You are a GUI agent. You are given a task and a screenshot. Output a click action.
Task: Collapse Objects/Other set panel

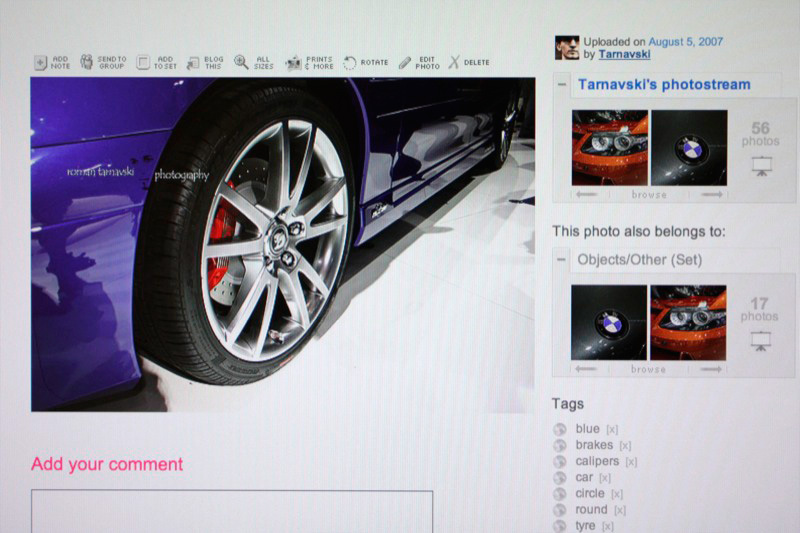(561, 260)
